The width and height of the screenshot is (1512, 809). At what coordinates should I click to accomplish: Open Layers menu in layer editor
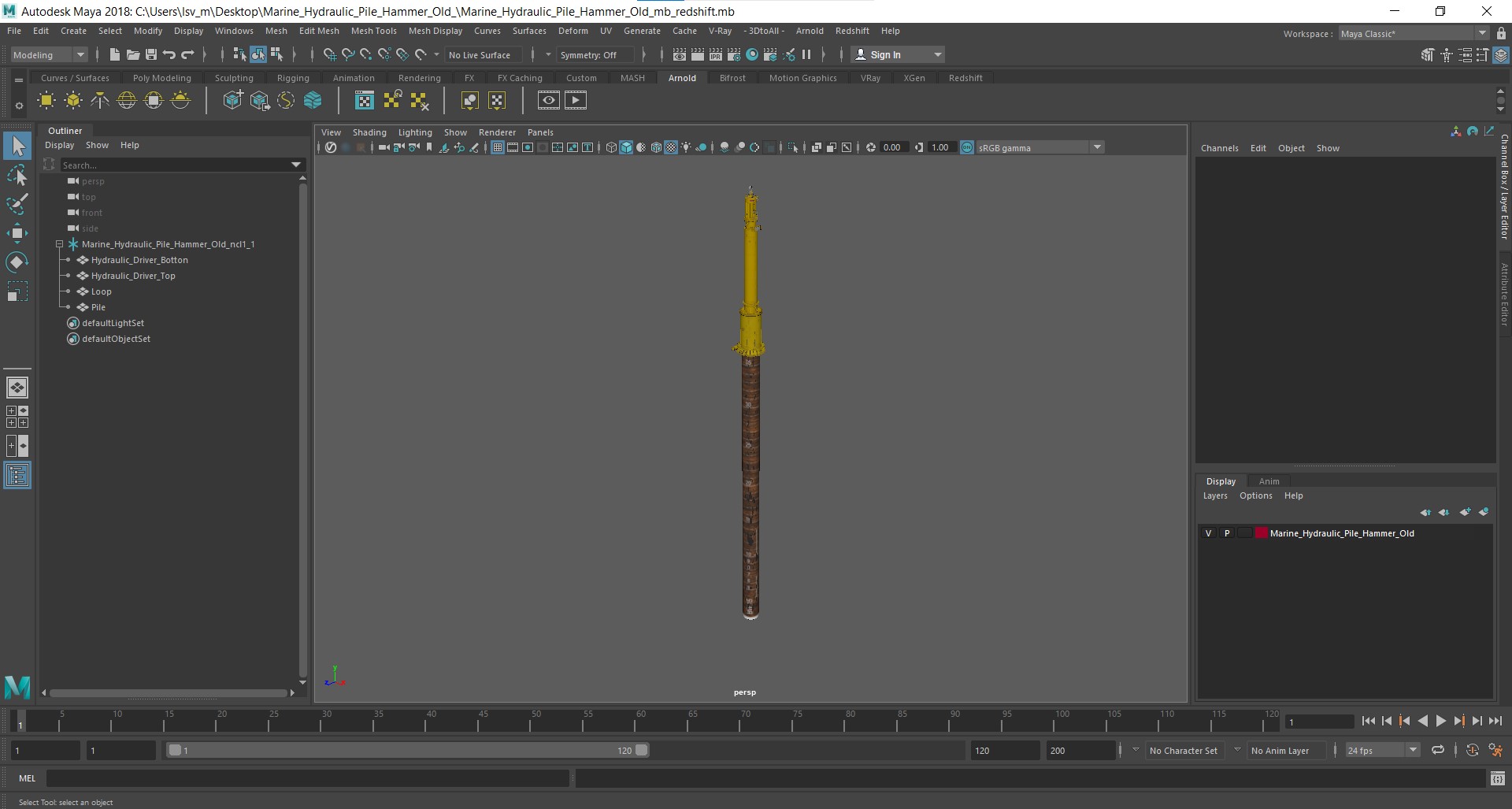[1215, 495]
